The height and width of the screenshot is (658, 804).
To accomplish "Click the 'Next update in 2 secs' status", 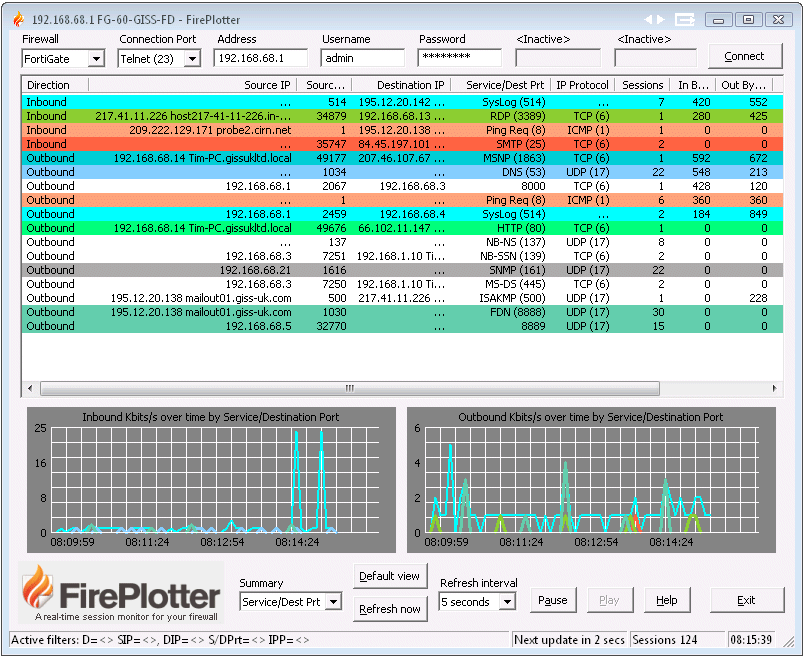I will point(569,640).
